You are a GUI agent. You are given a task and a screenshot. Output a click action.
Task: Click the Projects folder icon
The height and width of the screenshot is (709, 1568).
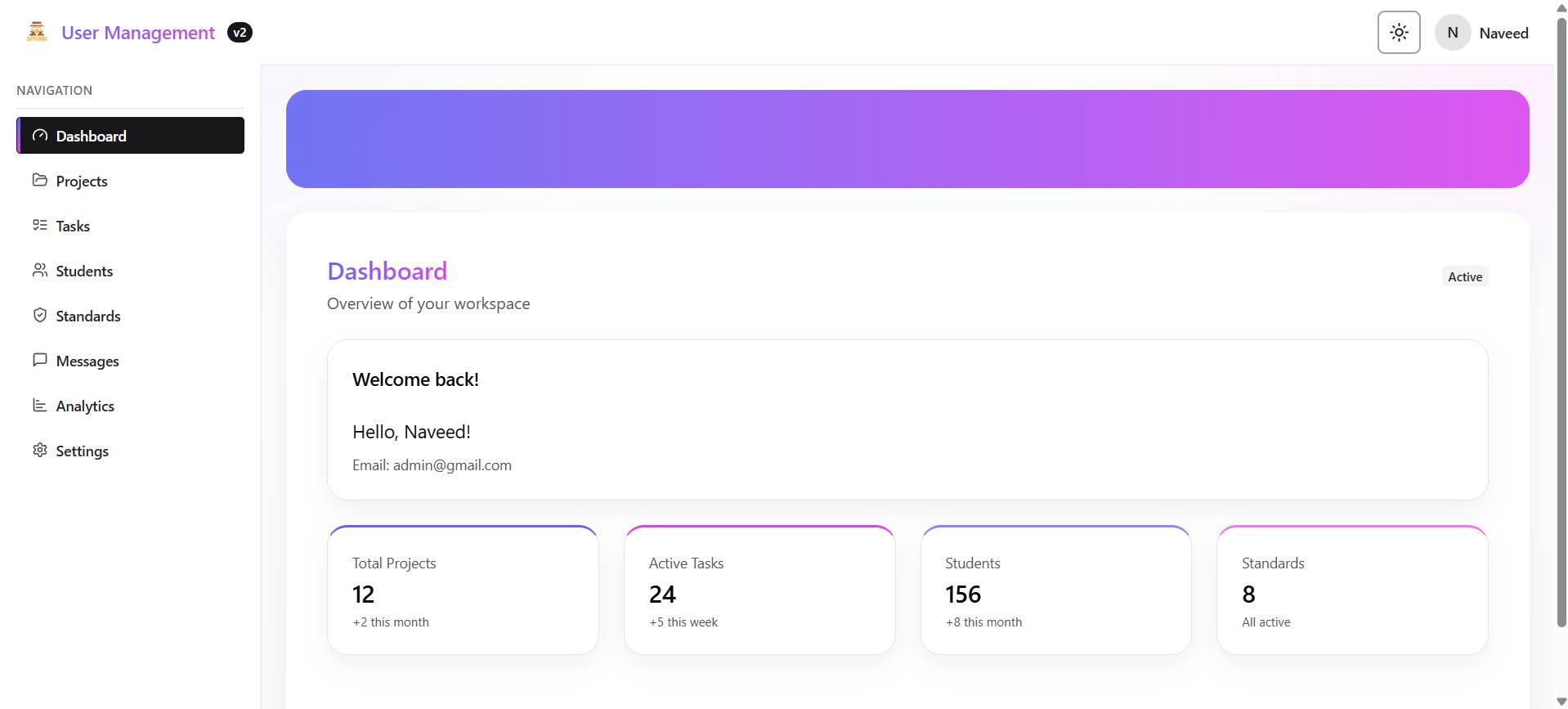click(40, 181)
